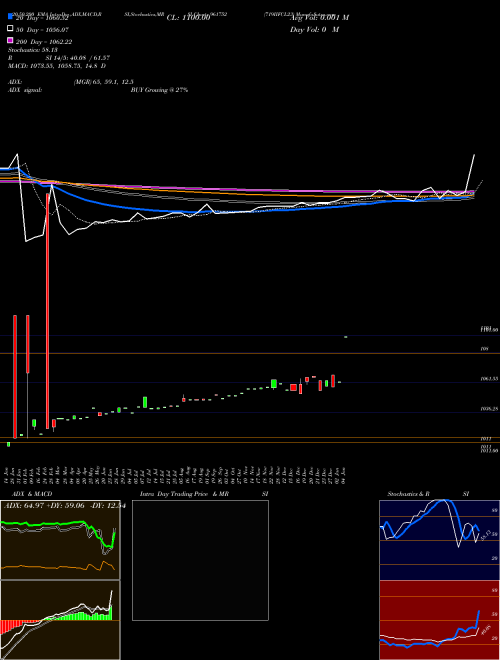Click the green ADX line chart panel
The height and width of the screenshot is (660, 500).
[x=60, y=540]
